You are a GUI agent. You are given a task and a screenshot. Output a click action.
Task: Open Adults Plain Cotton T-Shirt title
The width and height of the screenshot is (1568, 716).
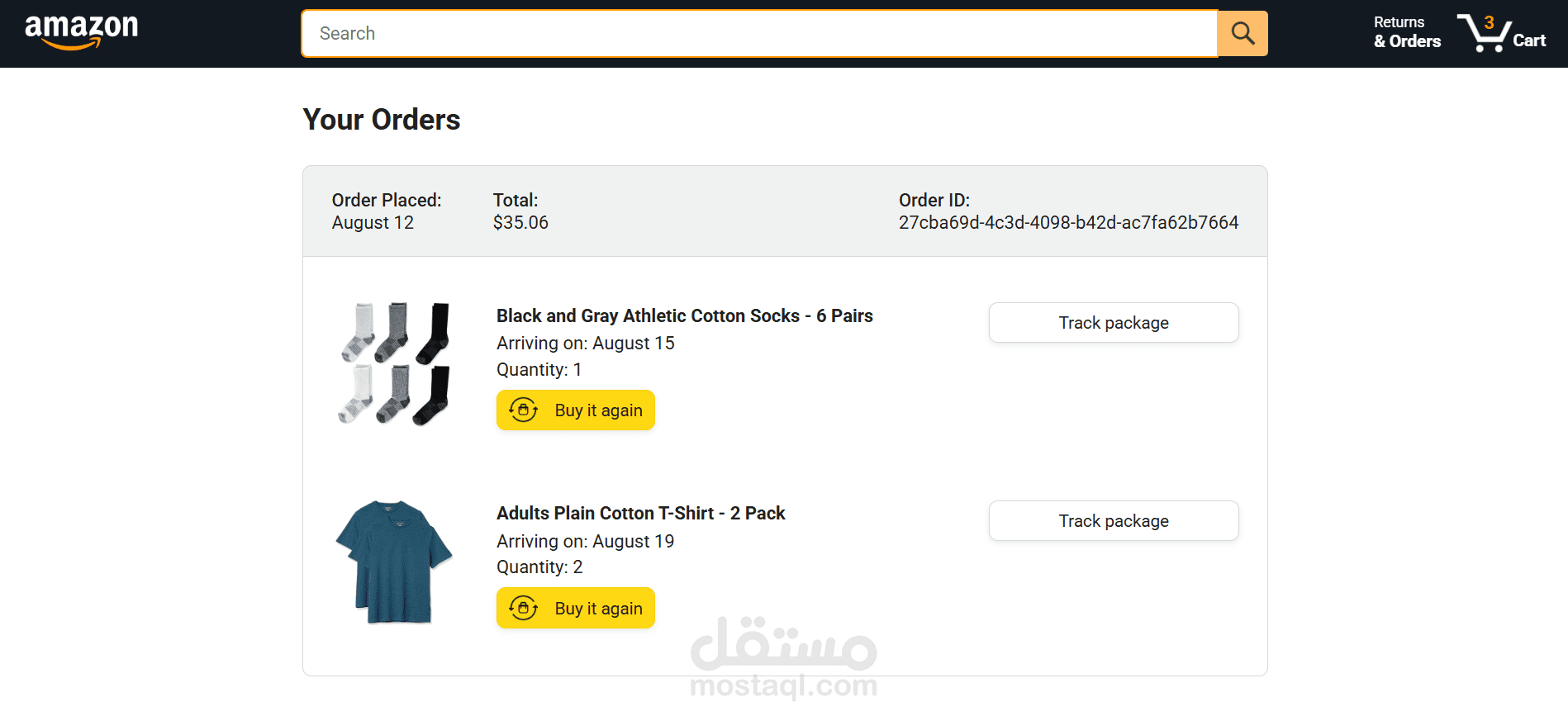point(640,513)
